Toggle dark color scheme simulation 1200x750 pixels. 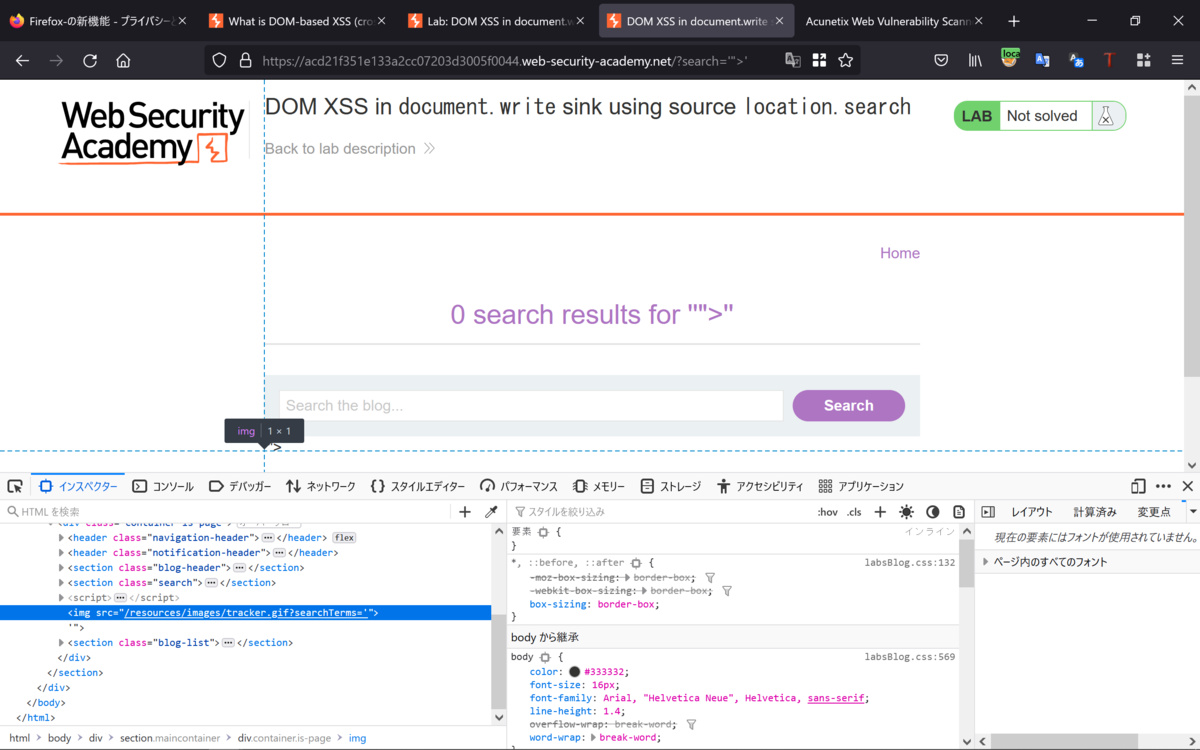[x=933, y=511]
